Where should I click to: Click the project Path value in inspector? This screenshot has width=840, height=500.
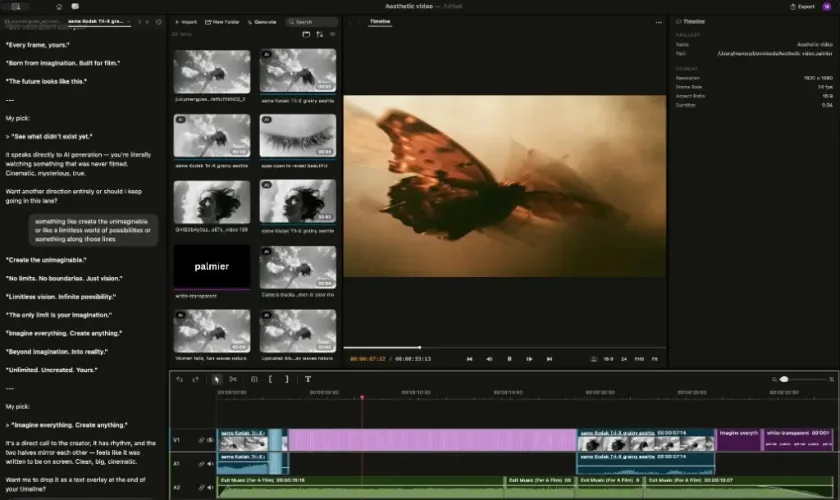pos(775,54)
